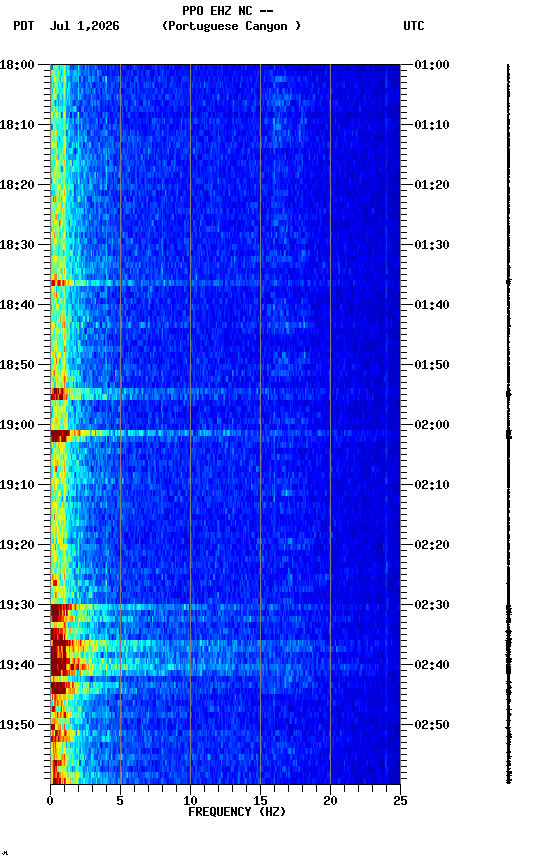The height and width of the screenshot is (864, 552).
Task: Click the 01:40 UTC time label
Action: [432, 305]
